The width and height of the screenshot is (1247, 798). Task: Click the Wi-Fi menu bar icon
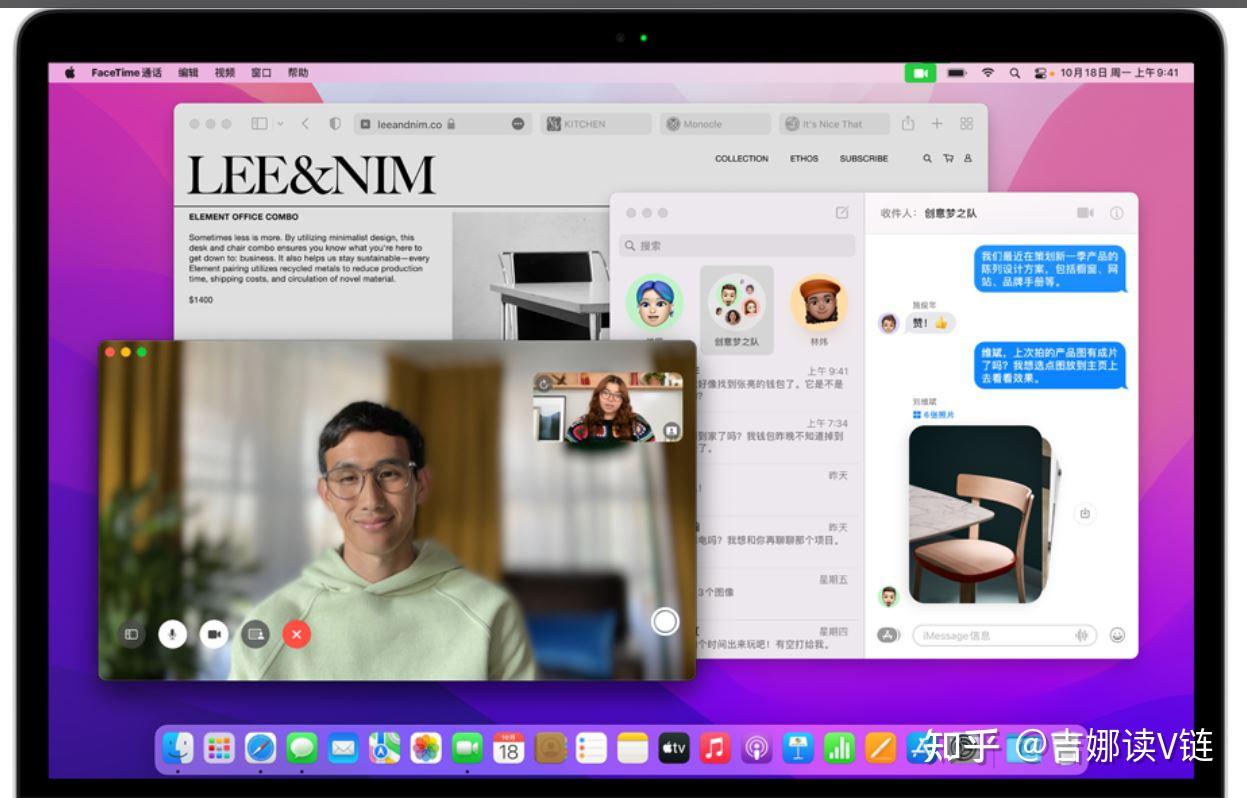coord(988,73)
